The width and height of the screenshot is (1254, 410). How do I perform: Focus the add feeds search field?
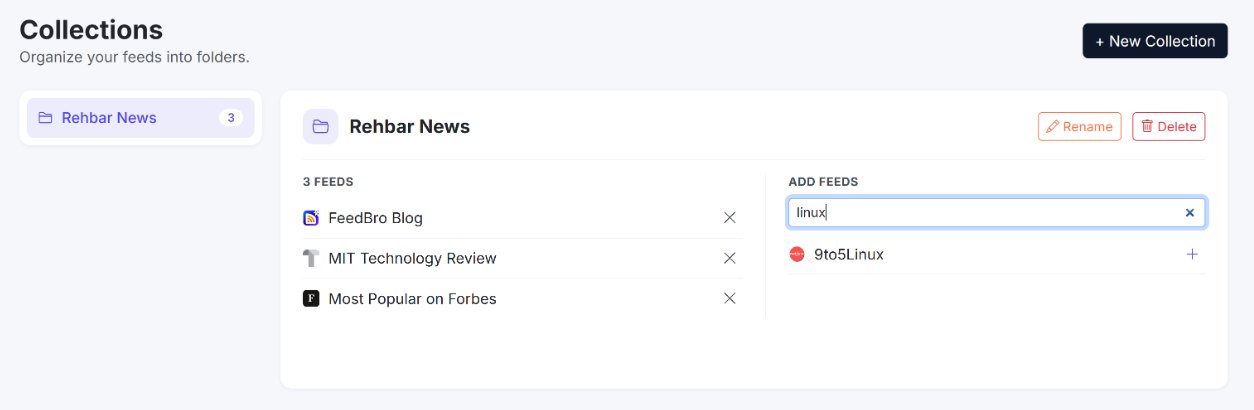(x=997, y=212)
